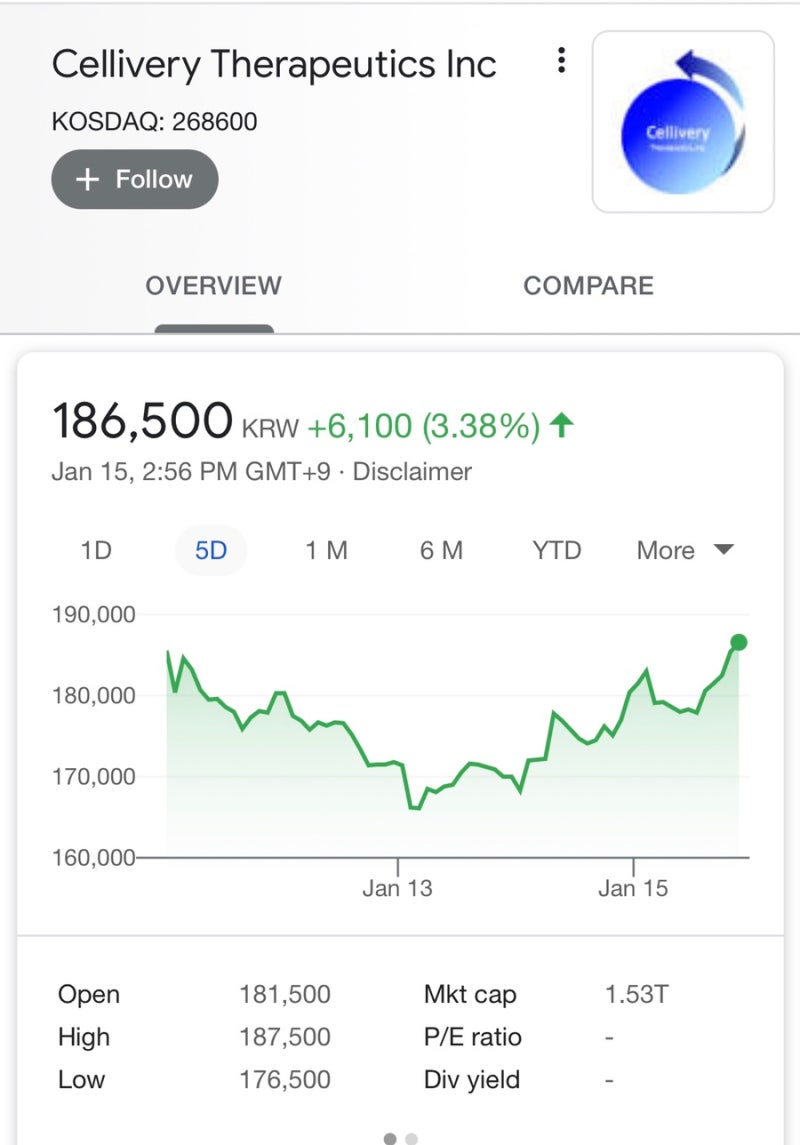Screen dimensions: 800x1145
Task: Select the YTD time range
Action: coord(557,550)
